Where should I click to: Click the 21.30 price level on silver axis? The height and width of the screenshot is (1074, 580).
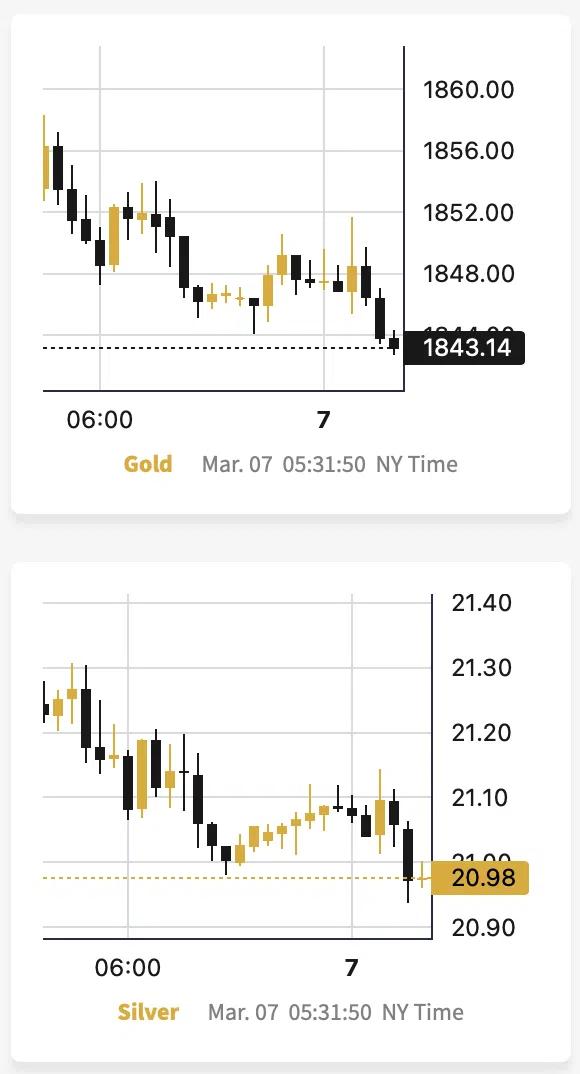pos(481,668)
